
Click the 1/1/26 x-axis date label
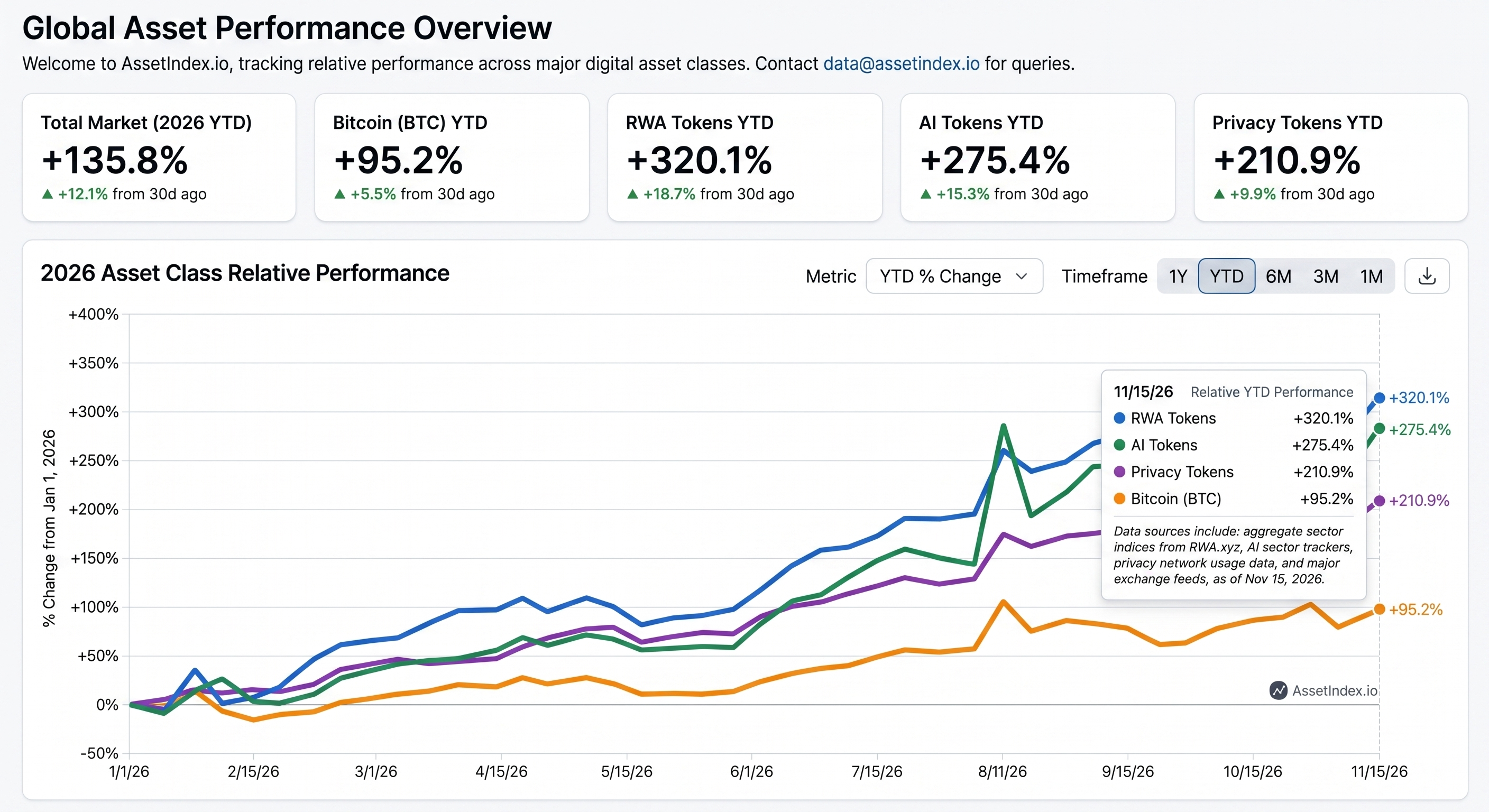129,771
